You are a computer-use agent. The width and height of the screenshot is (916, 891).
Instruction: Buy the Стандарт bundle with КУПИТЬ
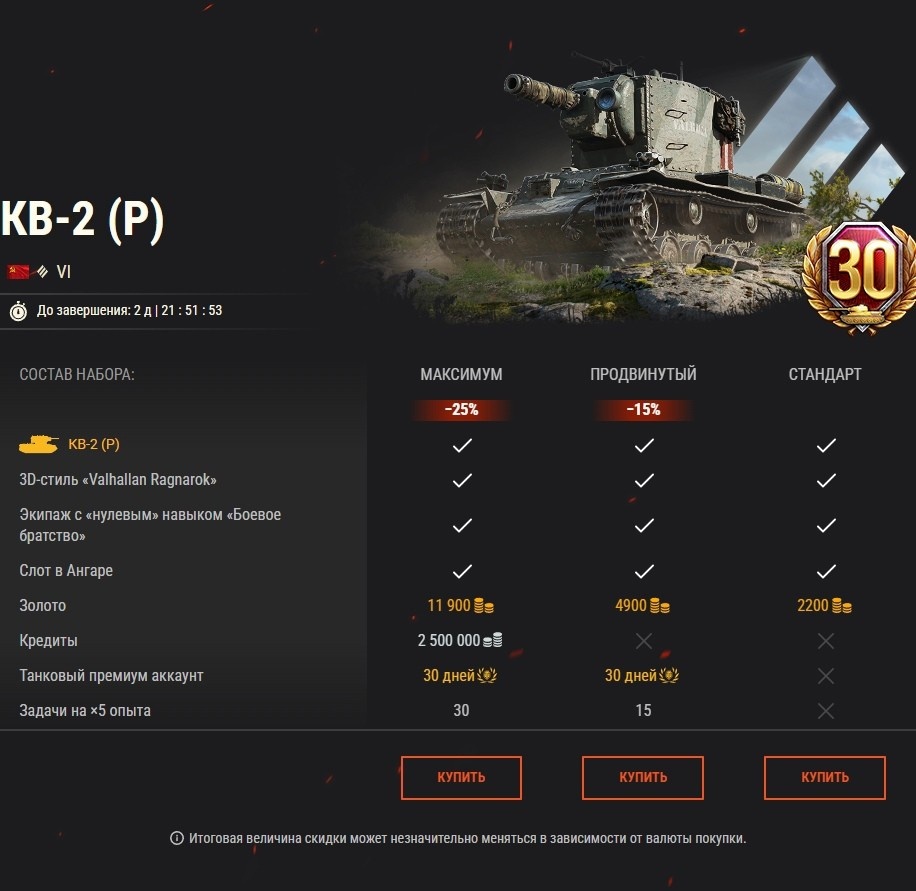pyautogui.click(x=825, y=778)
